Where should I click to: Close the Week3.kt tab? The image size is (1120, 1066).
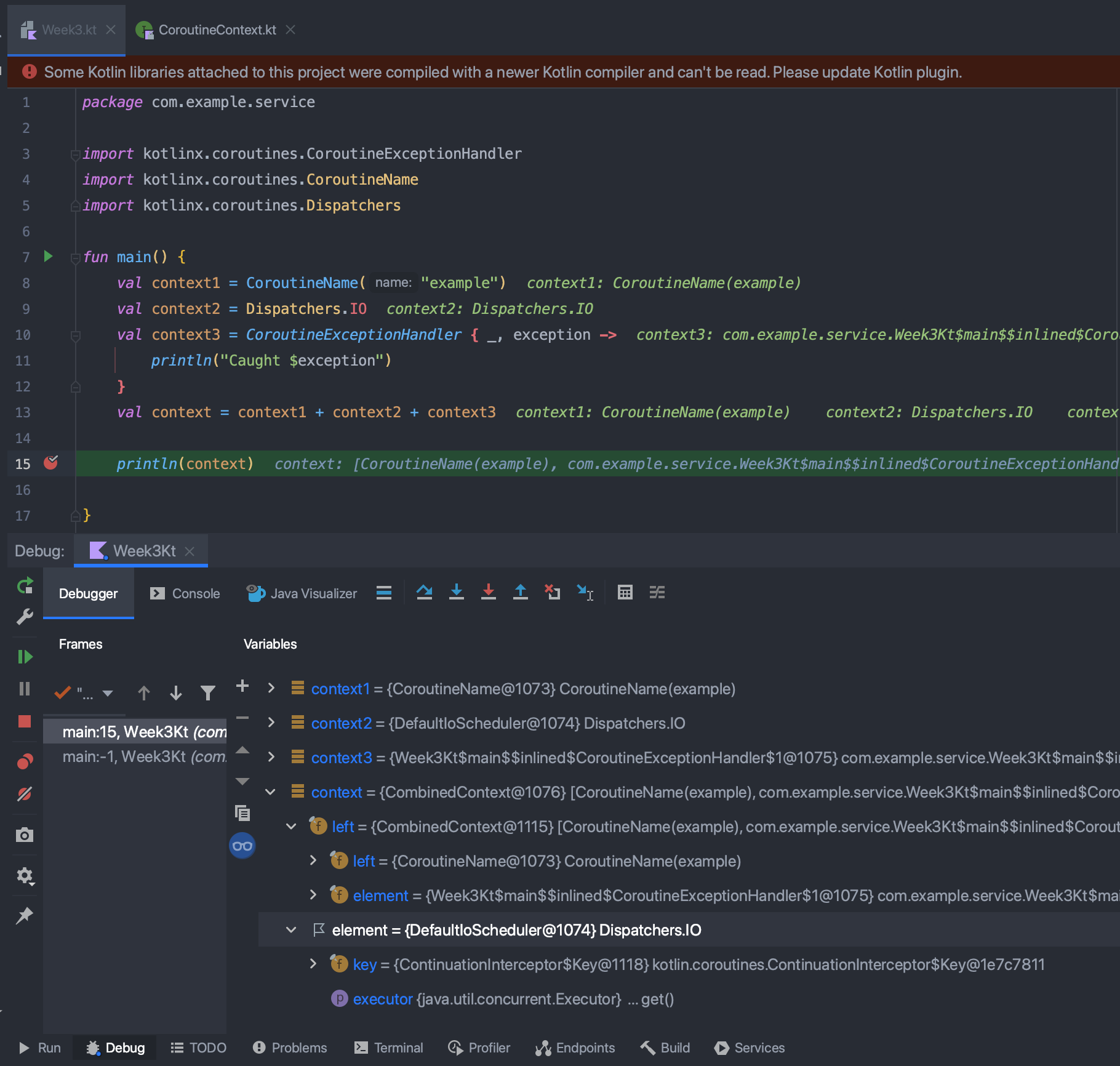pos(111,30)
